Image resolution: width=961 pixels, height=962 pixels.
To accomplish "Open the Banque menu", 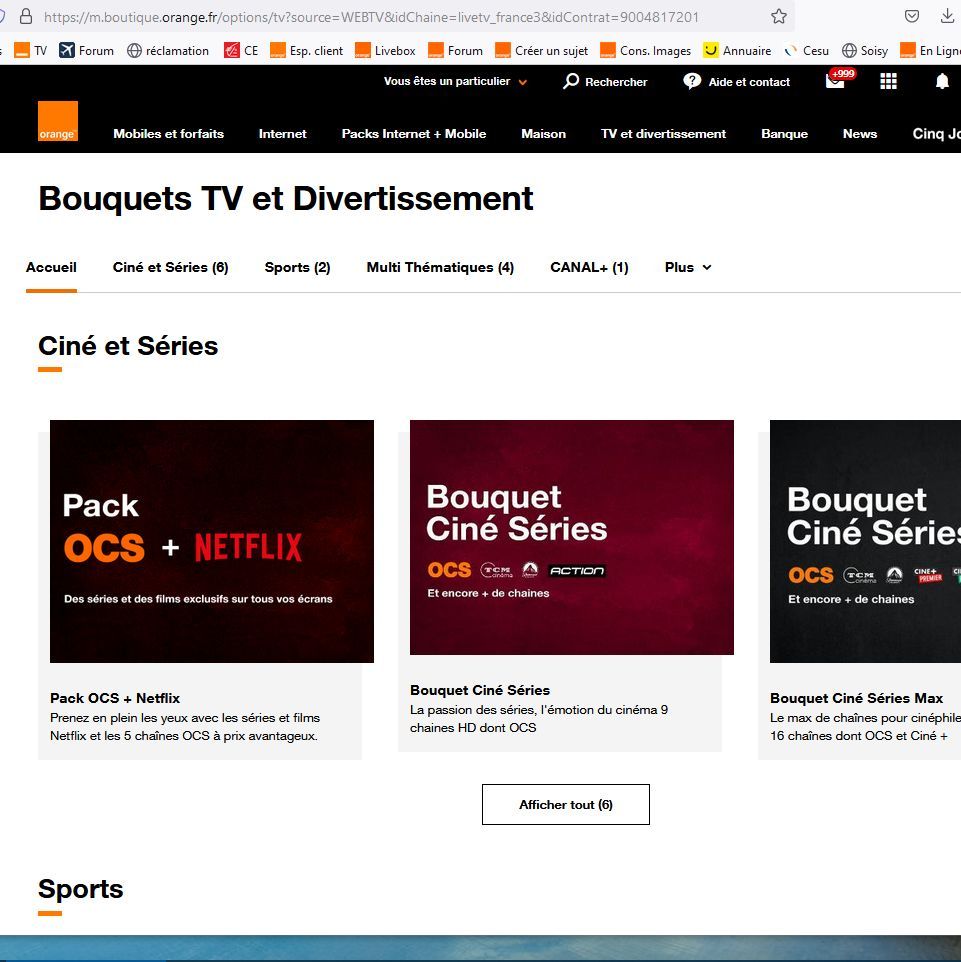I will coord(784,134).
